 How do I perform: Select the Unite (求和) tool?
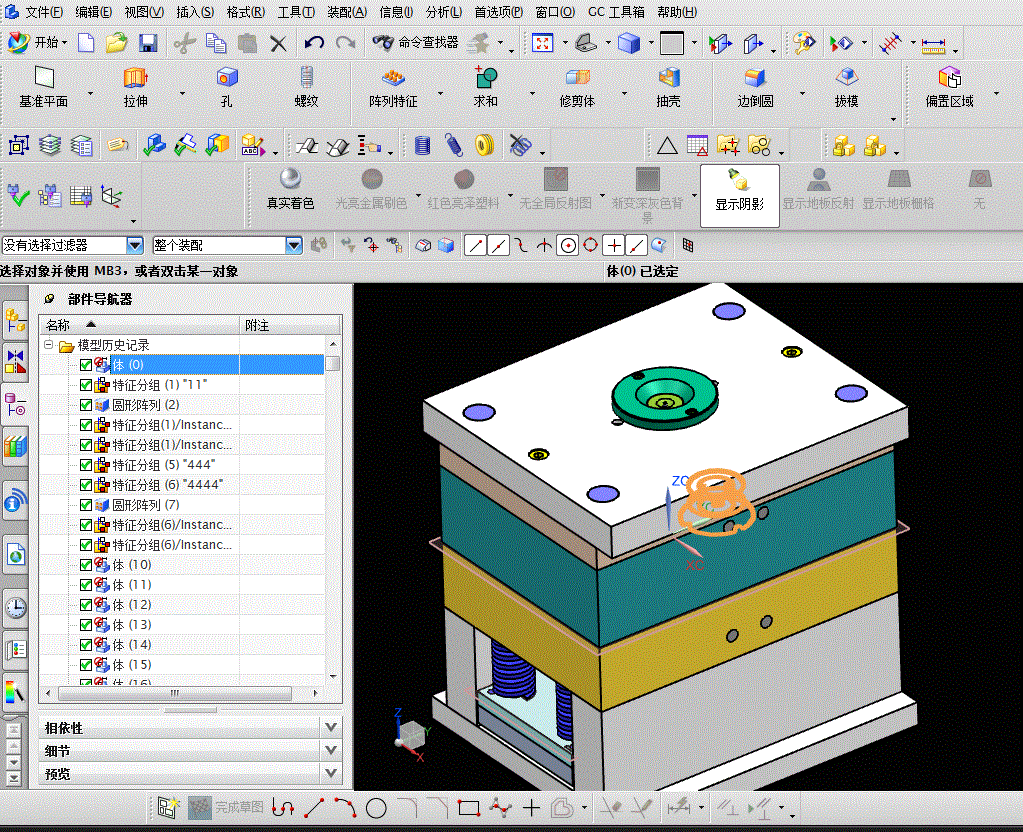click(x=485, y=87)
